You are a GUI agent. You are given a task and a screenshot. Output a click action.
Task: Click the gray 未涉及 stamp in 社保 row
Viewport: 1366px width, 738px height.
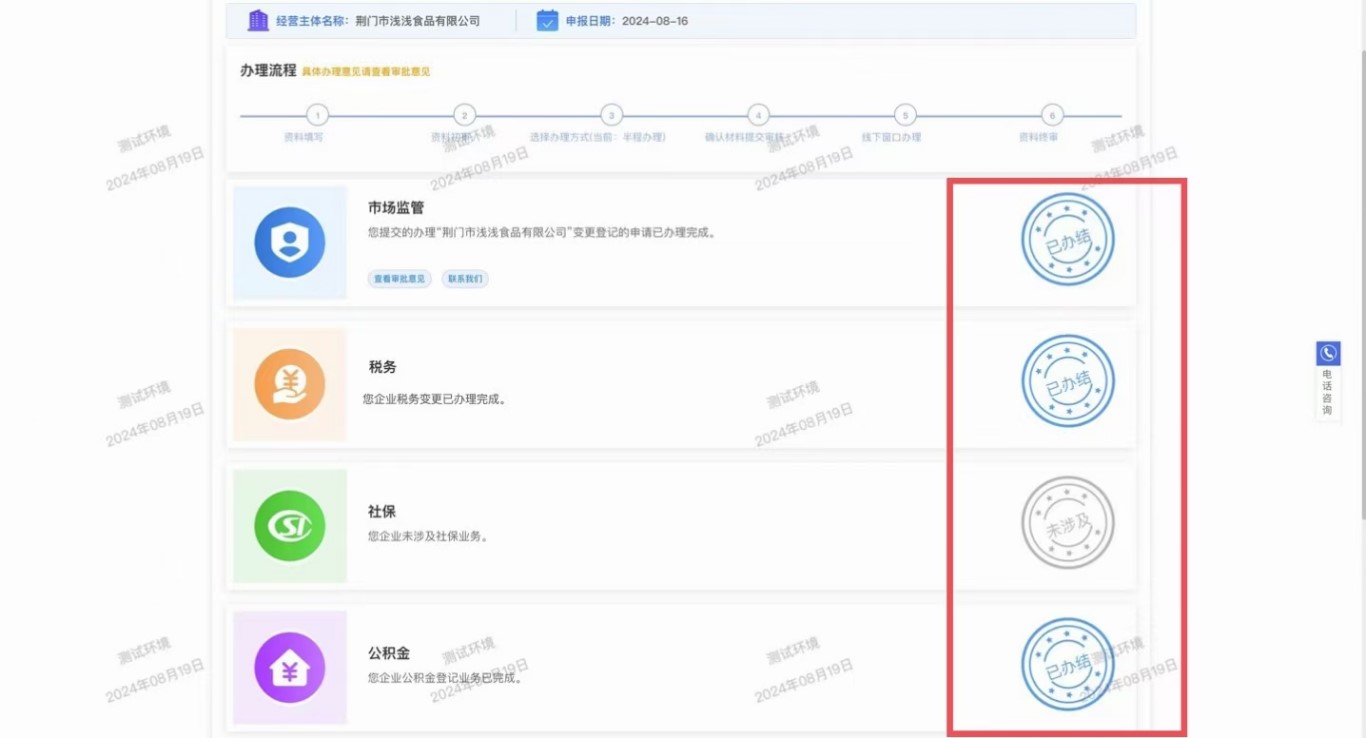point(1067,523)
